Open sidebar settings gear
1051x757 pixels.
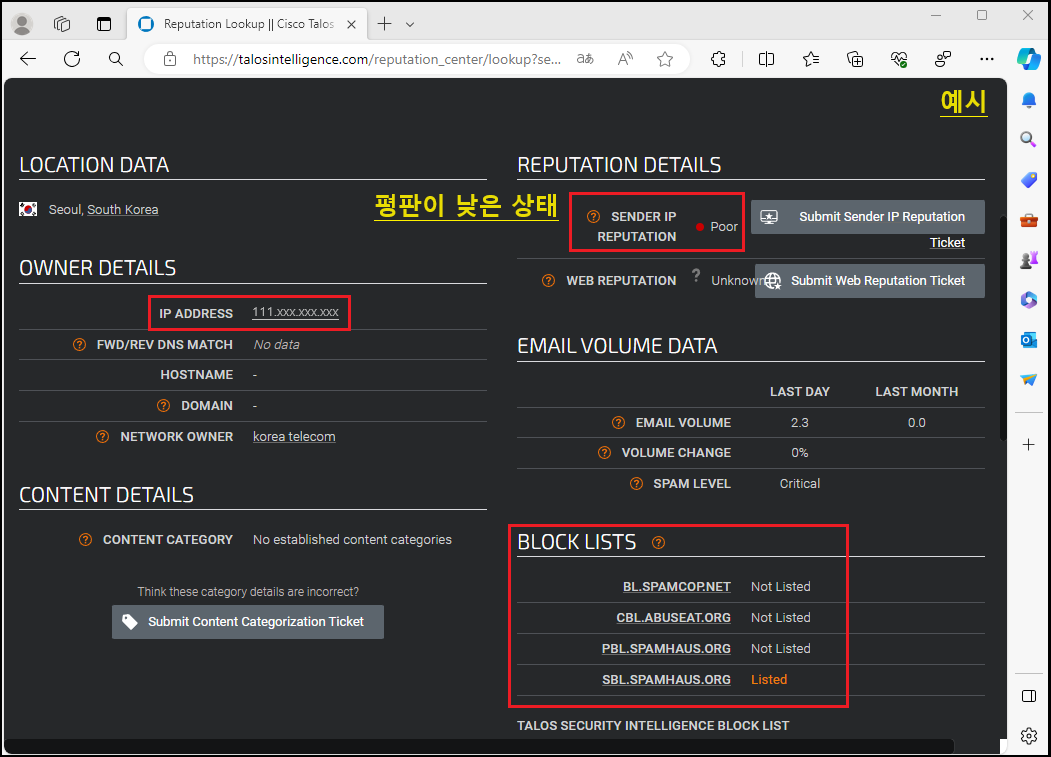(x=1029, y=736)
